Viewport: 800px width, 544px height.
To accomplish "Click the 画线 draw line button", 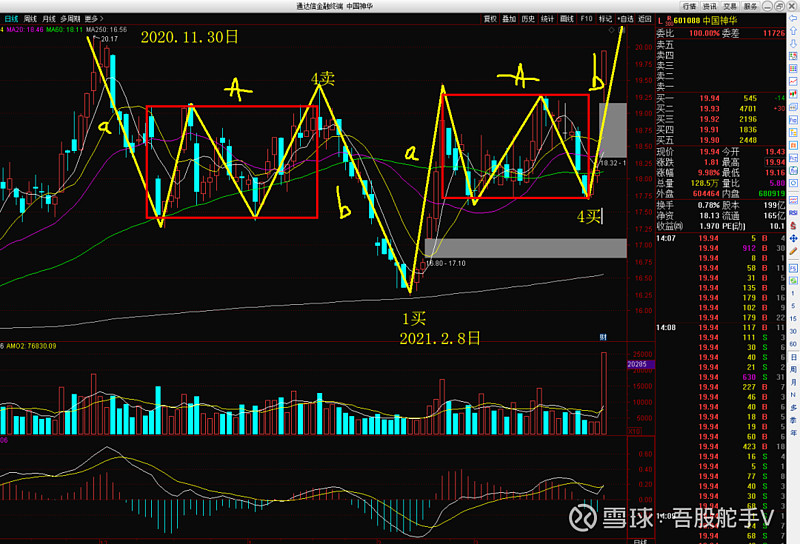I will click(x=567, y=19).
